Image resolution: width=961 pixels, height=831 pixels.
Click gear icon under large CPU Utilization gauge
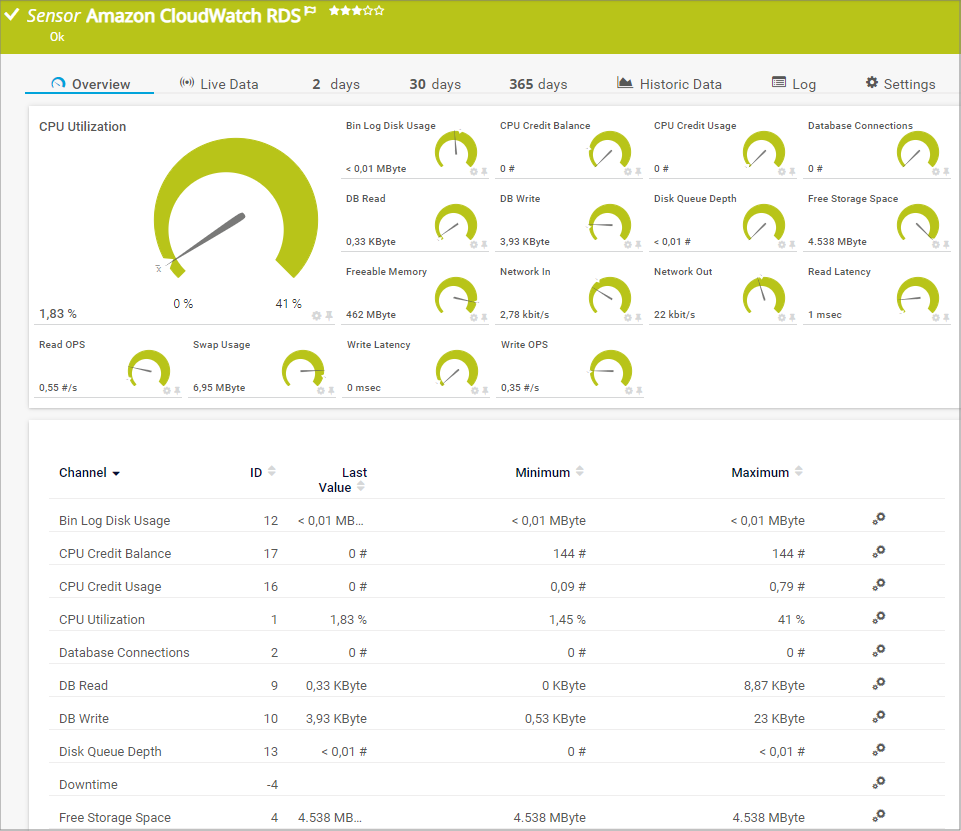coord(317,316)
